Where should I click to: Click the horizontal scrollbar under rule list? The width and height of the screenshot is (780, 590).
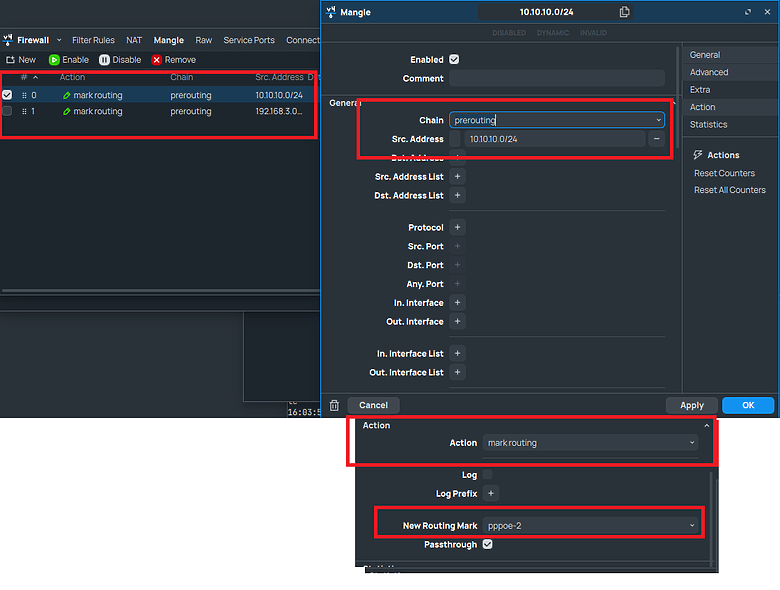point(160,291)
